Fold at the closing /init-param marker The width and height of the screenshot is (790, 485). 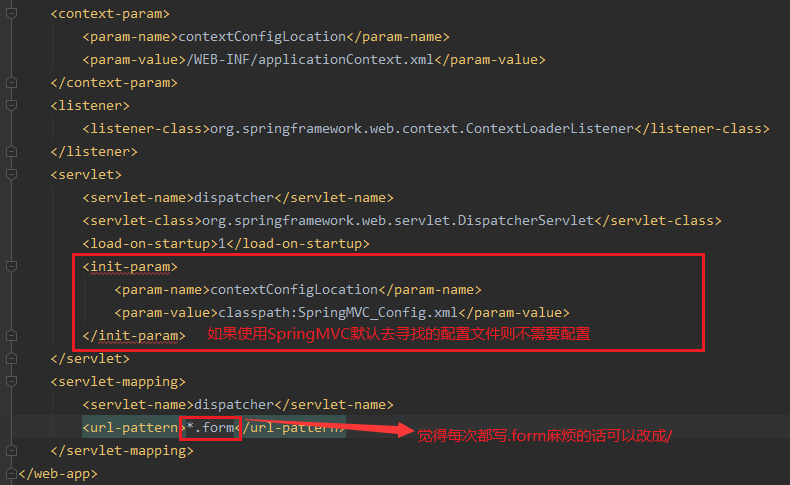click(11, 335)
